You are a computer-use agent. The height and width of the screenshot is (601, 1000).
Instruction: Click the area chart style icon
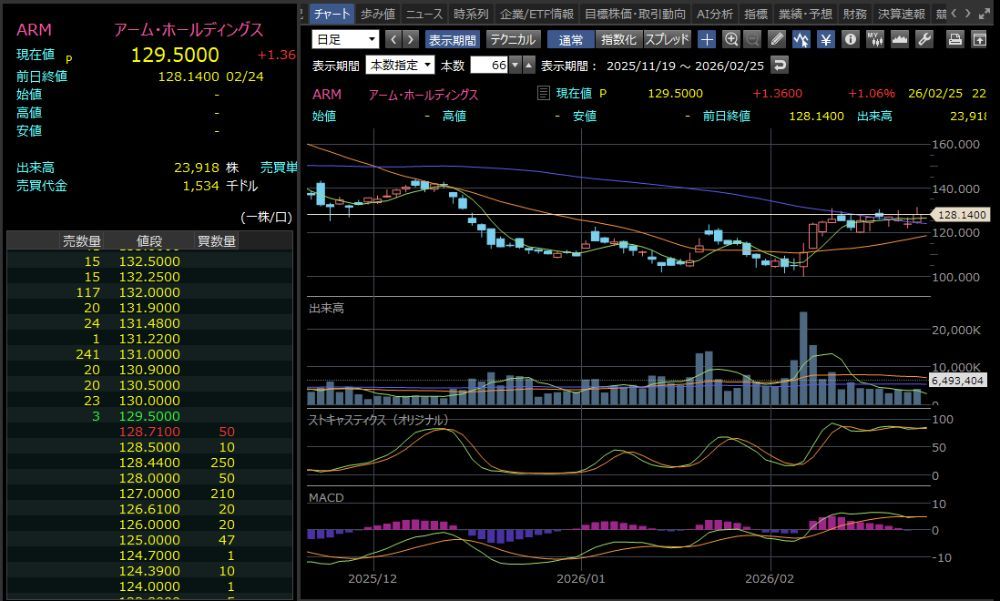899,40
